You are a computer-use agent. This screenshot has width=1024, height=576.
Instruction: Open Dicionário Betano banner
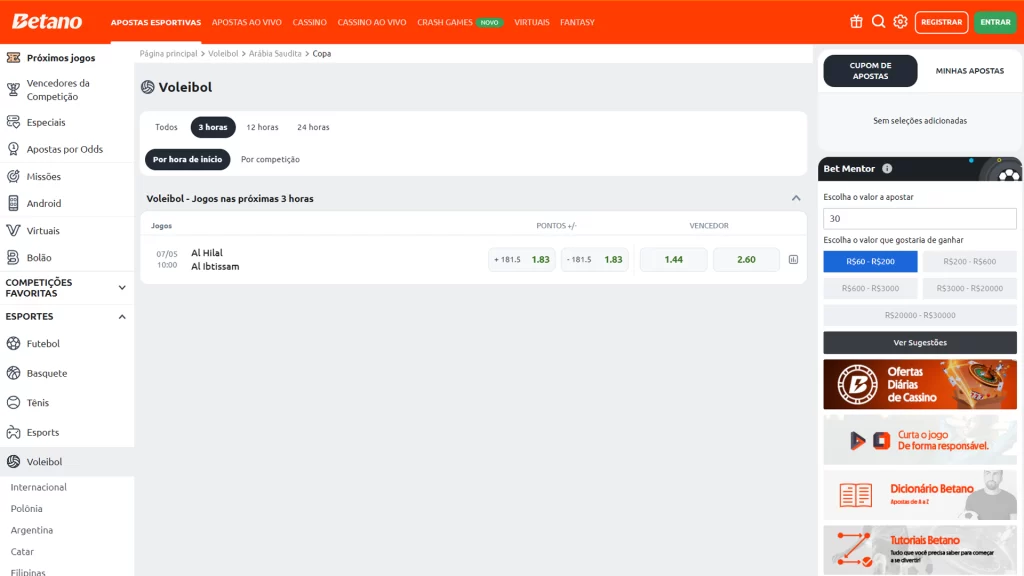920,495
